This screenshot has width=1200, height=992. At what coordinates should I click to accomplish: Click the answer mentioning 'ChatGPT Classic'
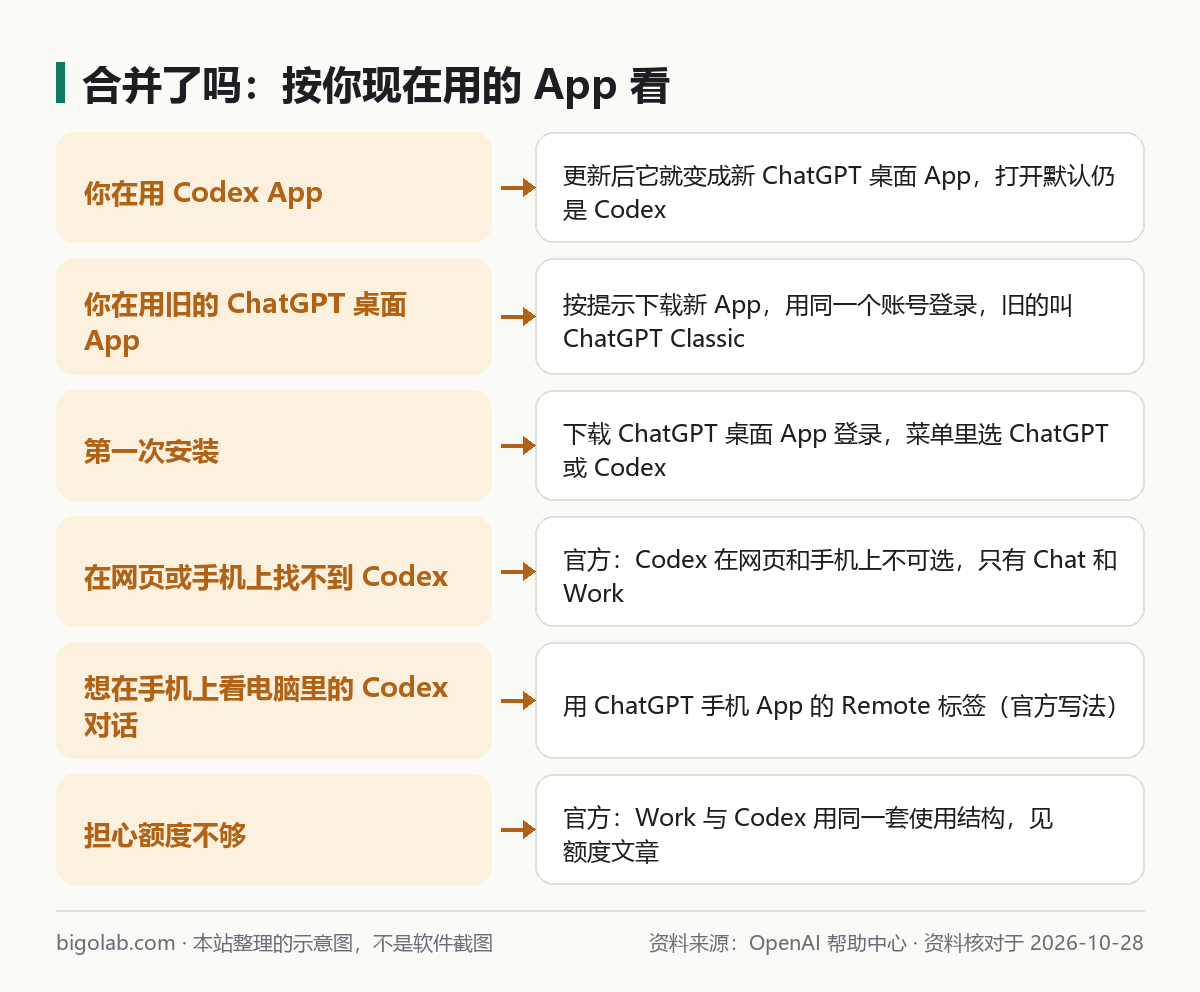(840, 316)
